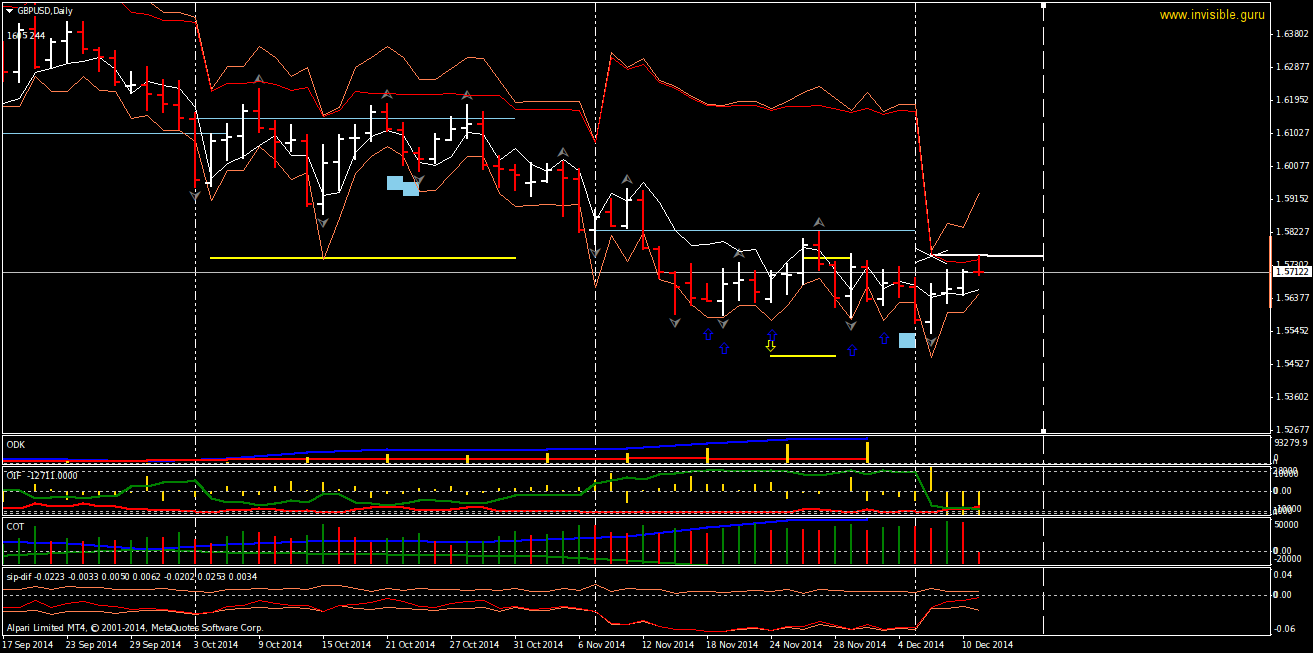Click date label 29 Sep 2014
This screenshot has height=653, width=1313.
(155, 645)
